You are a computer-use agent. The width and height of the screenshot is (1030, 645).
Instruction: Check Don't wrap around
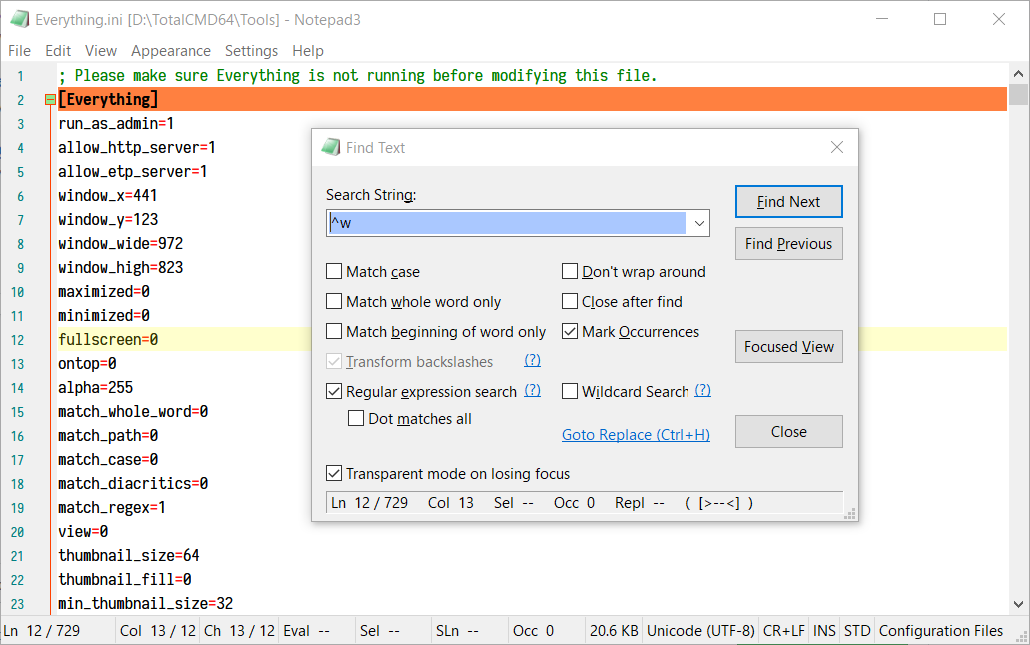coord(570,271)
